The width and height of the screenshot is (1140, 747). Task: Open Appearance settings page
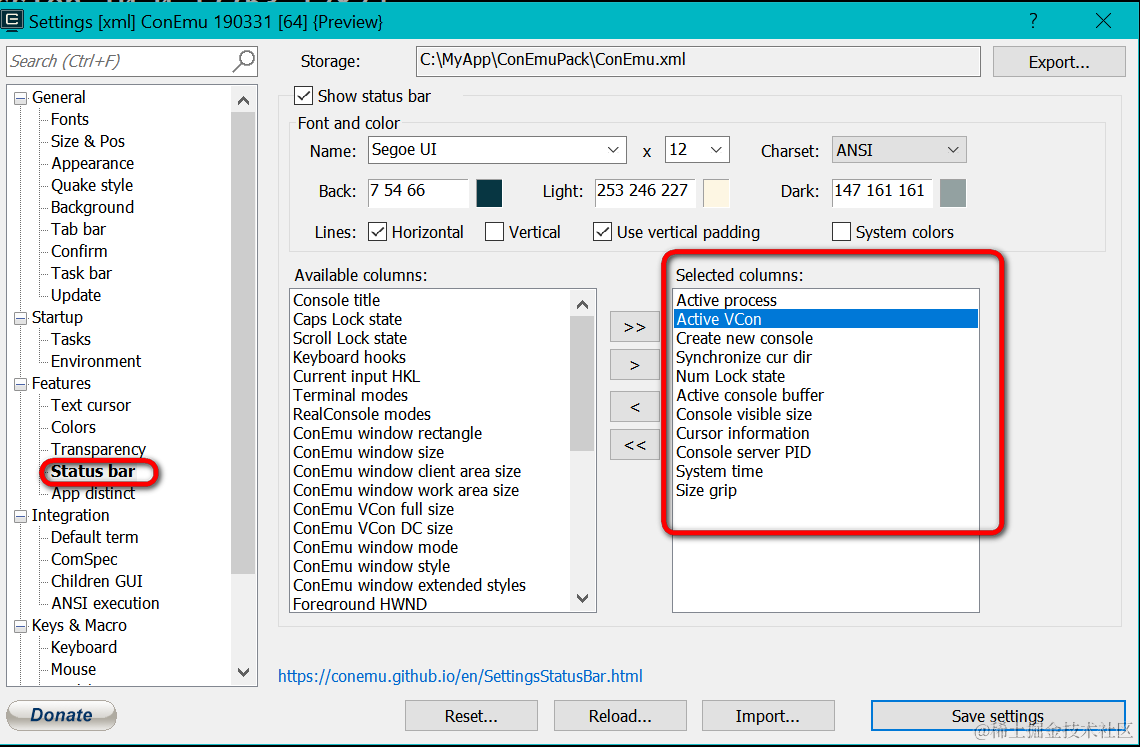(92, 164)
